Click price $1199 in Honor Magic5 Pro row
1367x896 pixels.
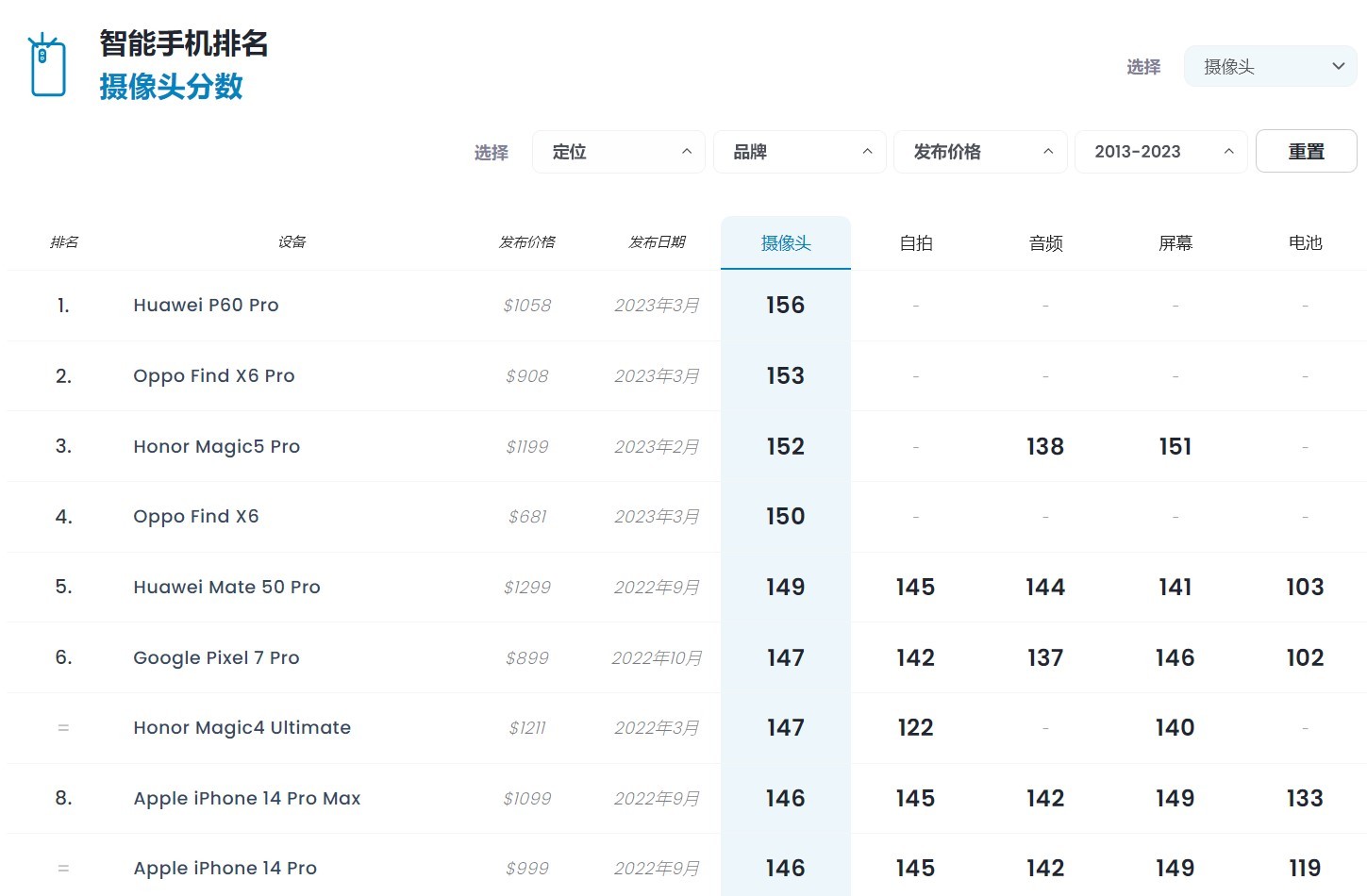pos(527,446)
